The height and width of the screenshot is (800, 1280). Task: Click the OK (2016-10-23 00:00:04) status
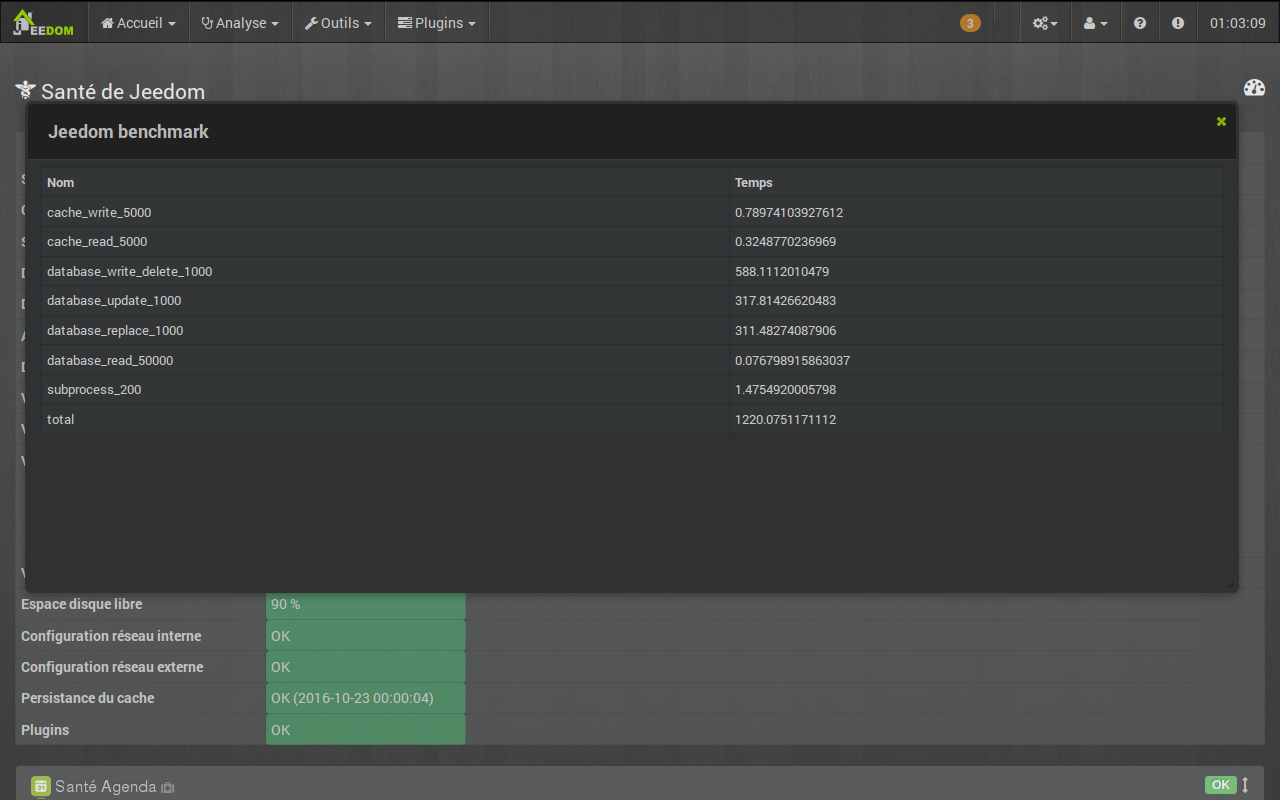click(x=365, y=698)
